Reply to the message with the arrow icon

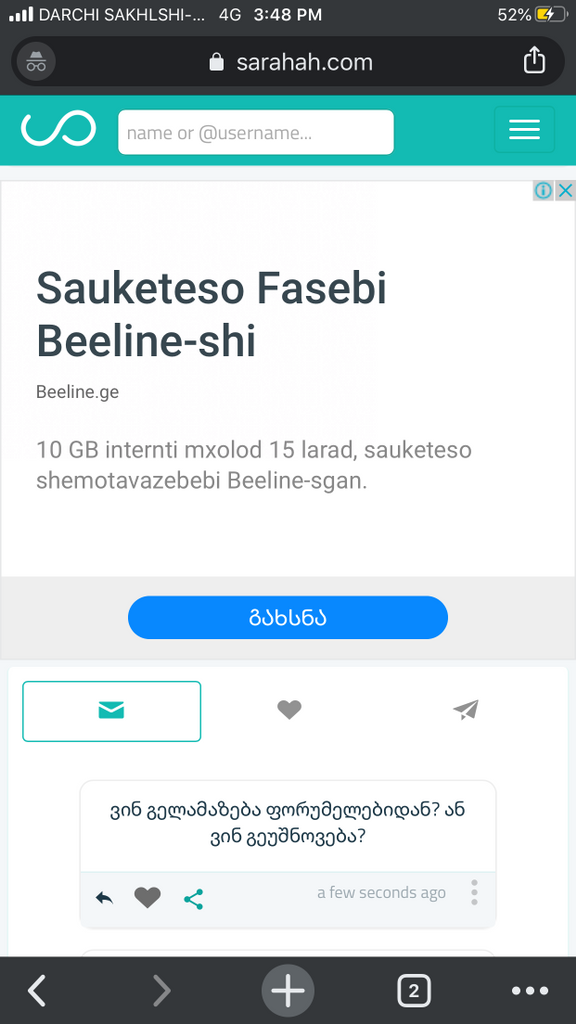tap(104, 898)
